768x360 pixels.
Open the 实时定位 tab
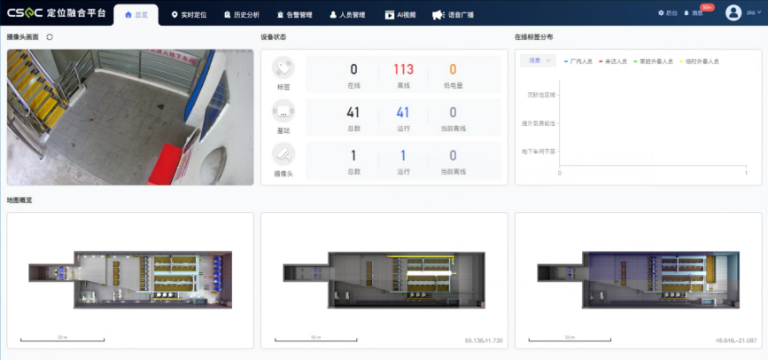pyautogui.click(x=189, y=15)
